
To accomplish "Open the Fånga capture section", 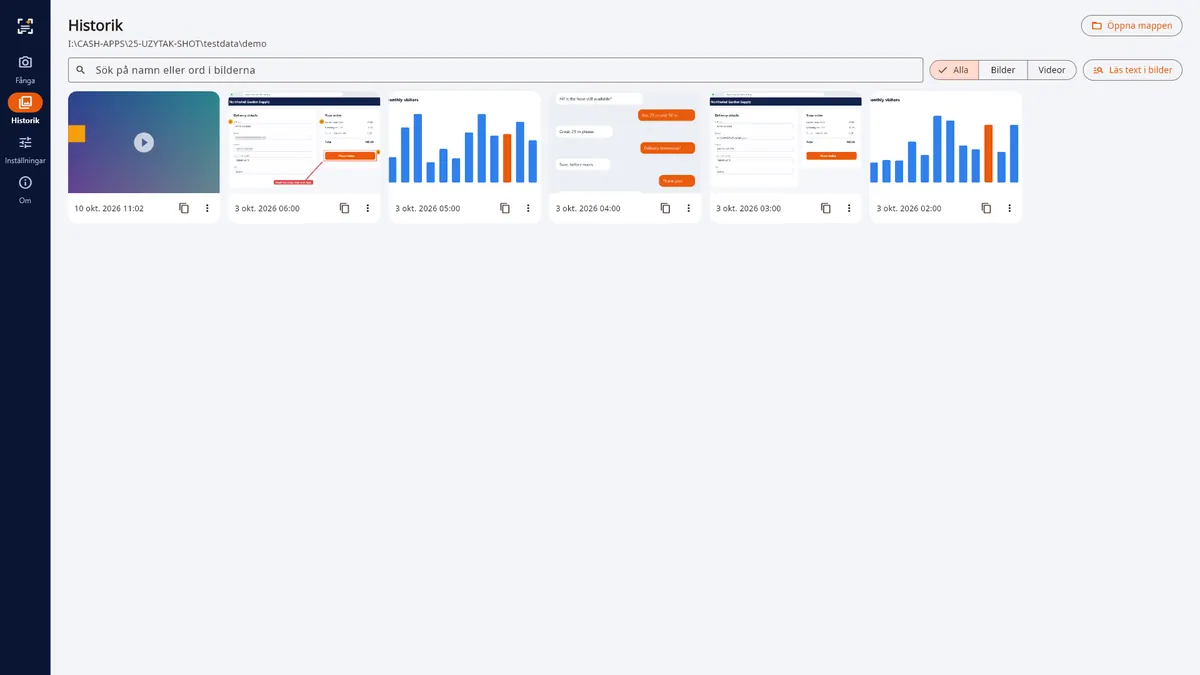I will (x=25, y=69).
